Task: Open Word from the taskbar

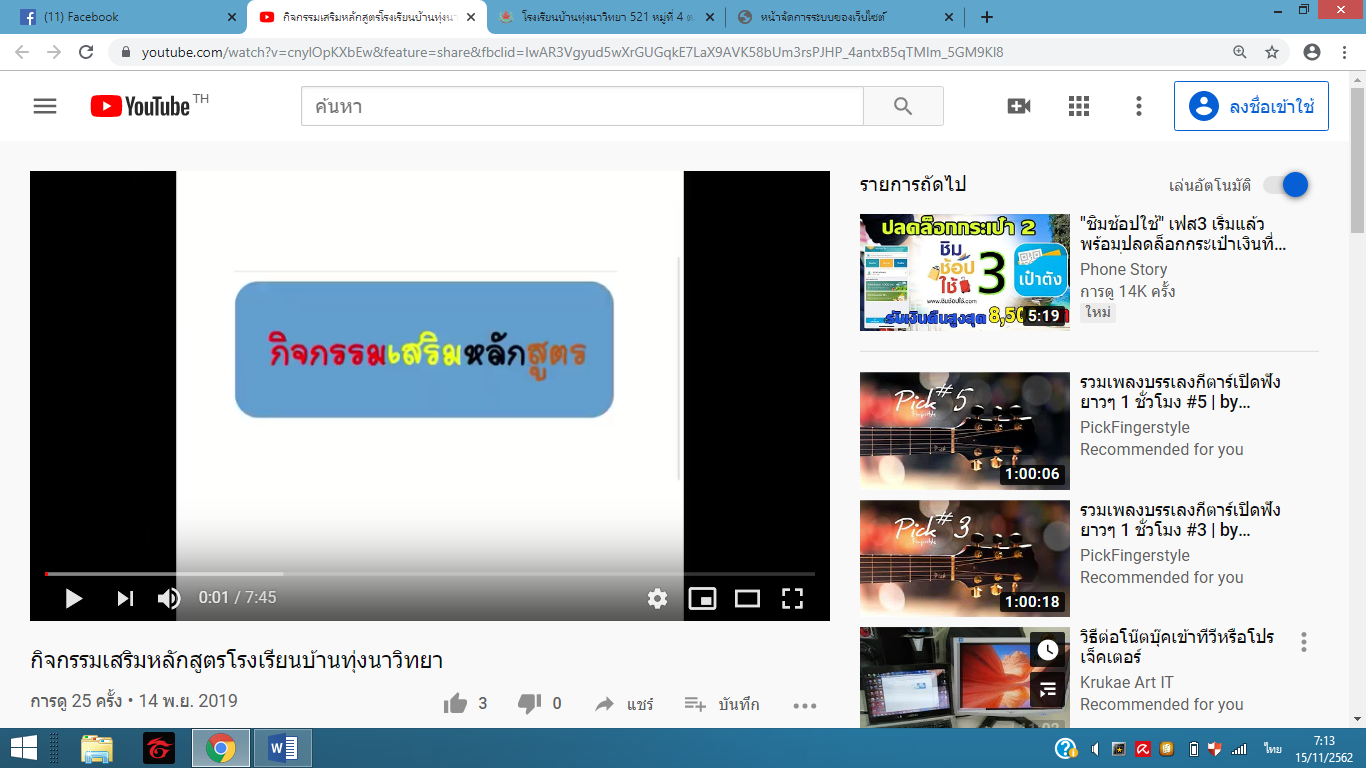Action: [283, 748]
